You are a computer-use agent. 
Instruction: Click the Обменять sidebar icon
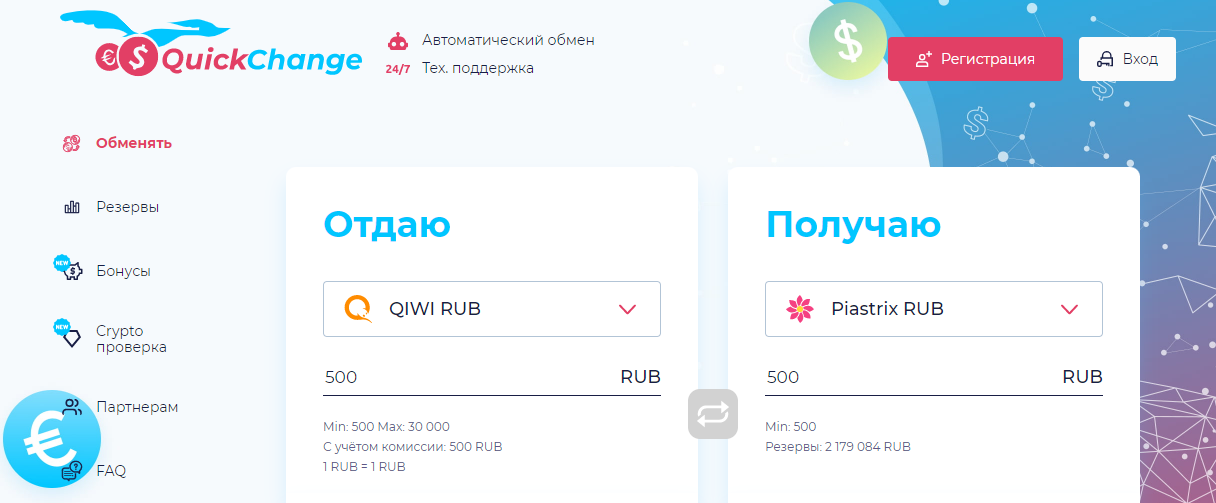tap(71, 143)
